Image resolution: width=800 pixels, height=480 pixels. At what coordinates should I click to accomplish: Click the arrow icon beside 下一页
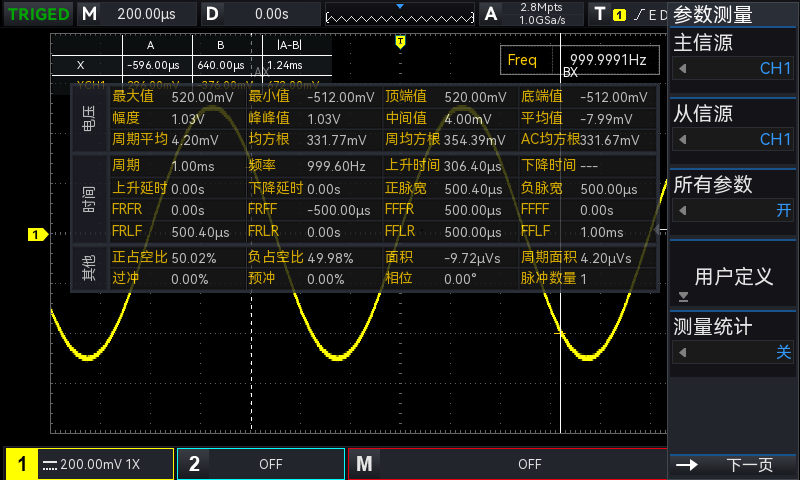pos(687,465)
